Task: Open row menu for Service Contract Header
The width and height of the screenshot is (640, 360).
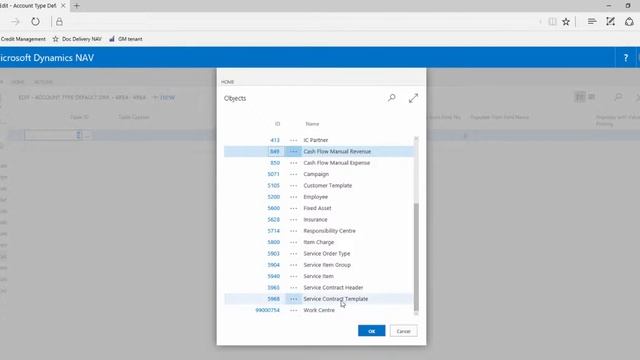Action: [x=293, y=288]
